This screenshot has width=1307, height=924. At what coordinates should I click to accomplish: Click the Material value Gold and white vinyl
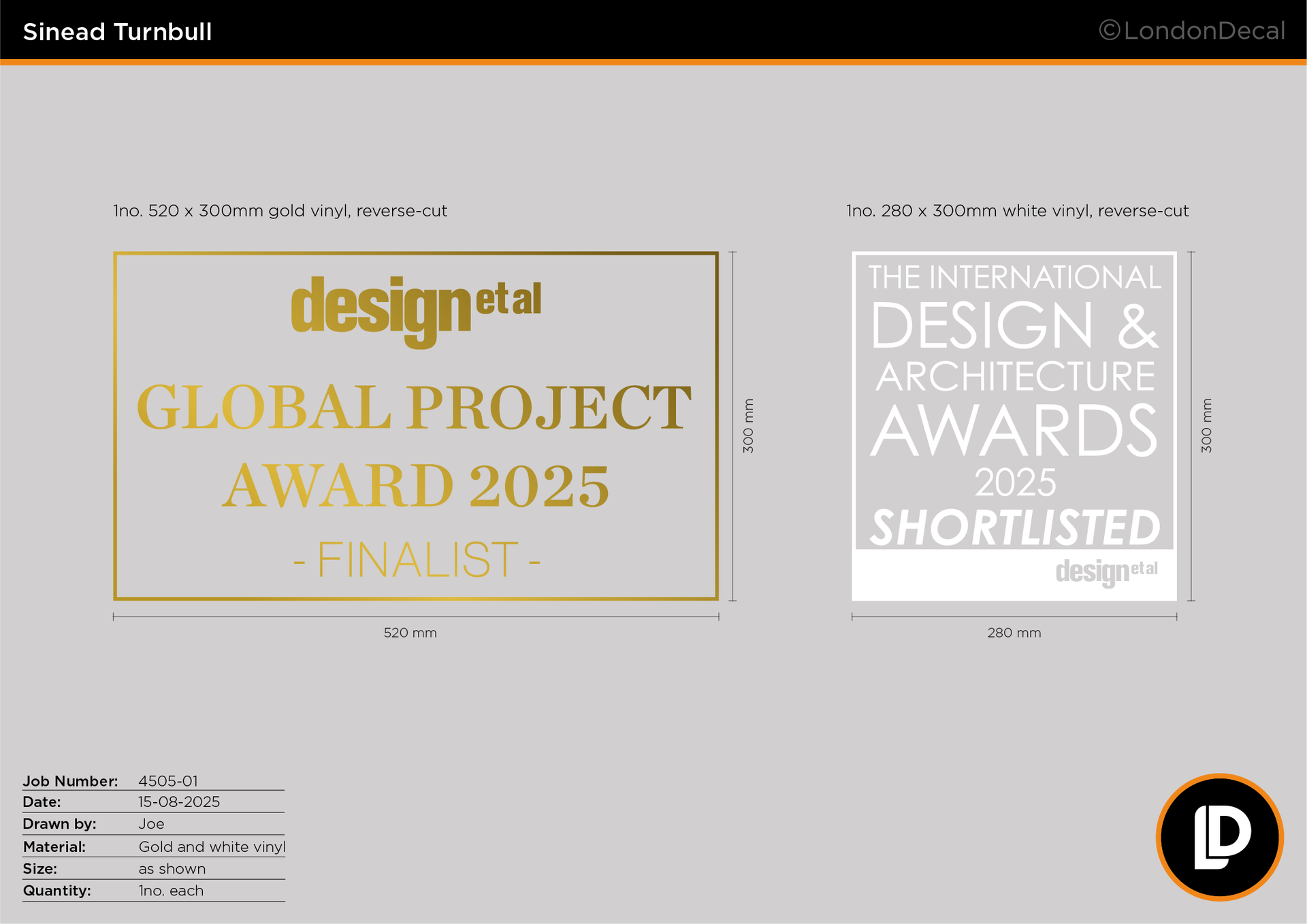pos(212,846)
